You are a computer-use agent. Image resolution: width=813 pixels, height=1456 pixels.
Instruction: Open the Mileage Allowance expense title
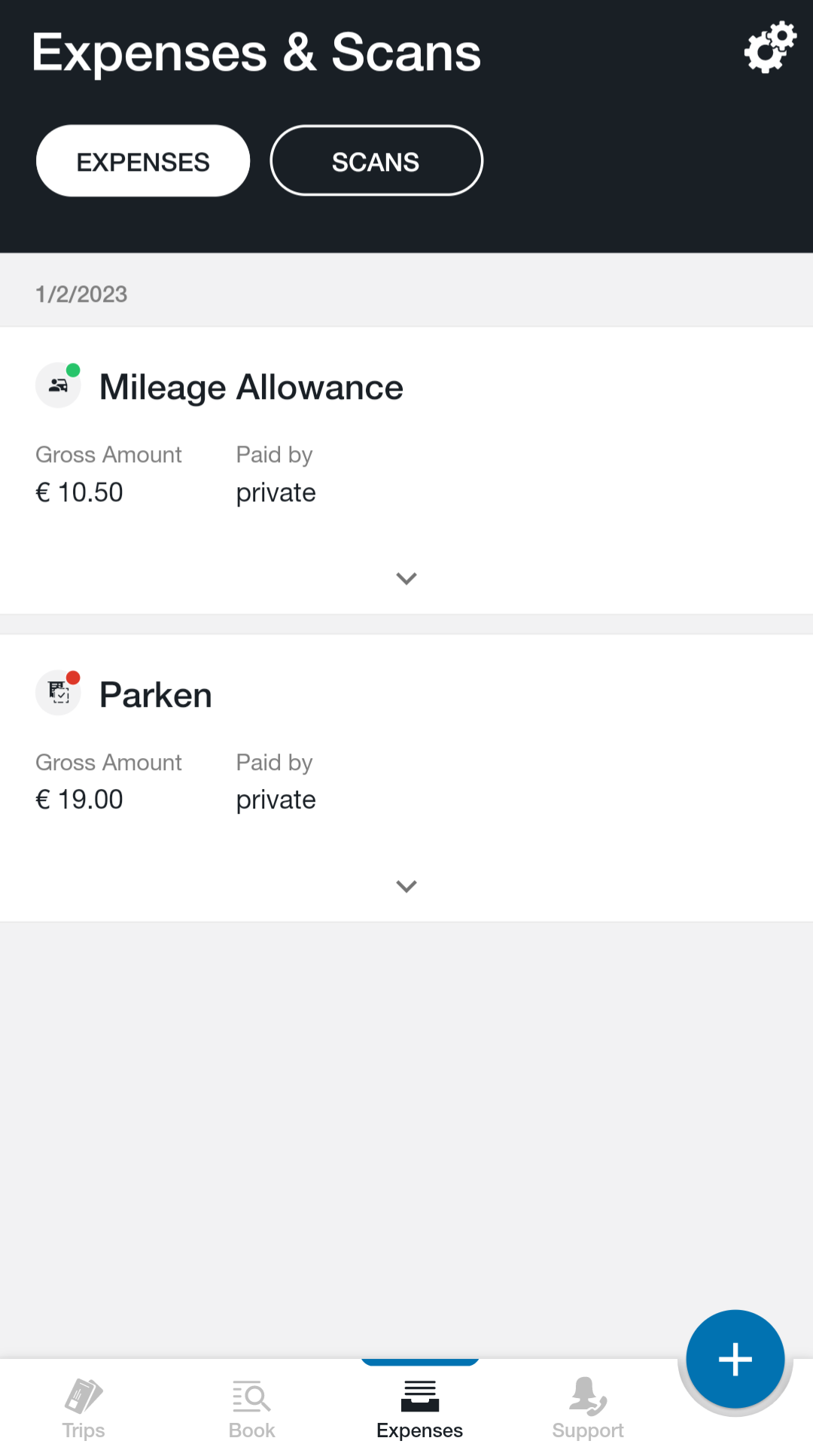[251, 388]
